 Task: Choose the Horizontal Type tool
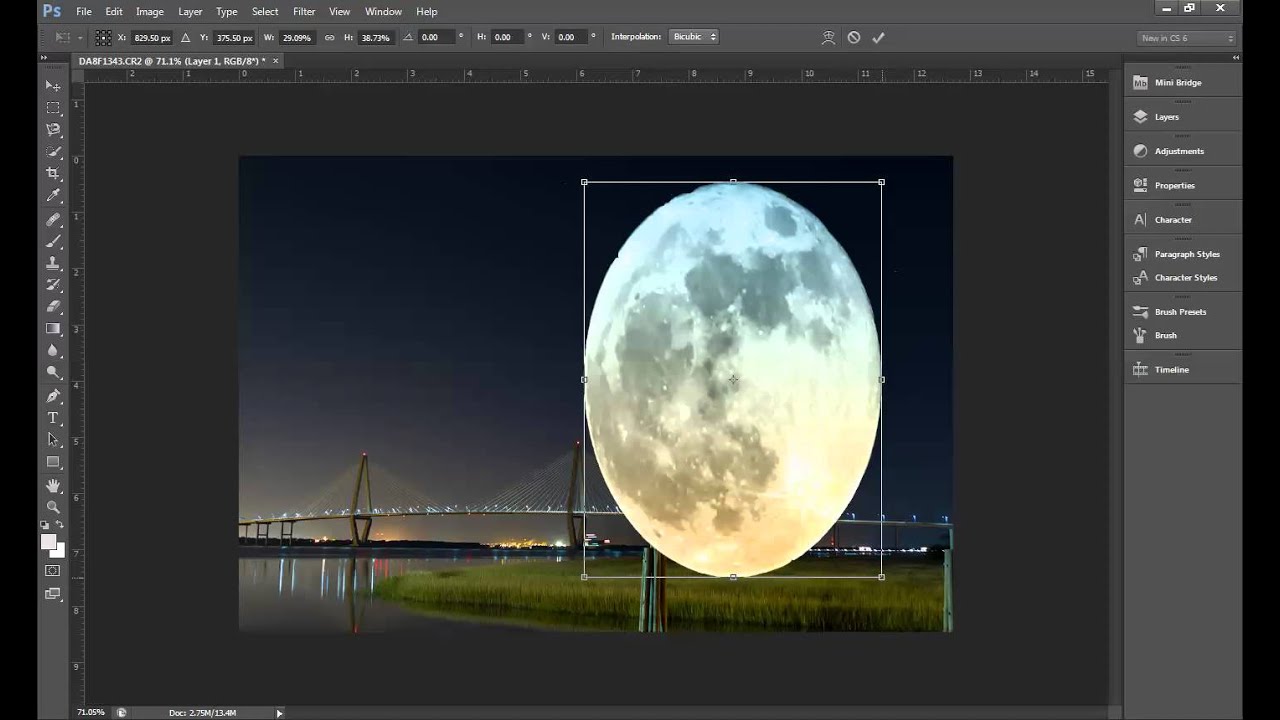53,418
